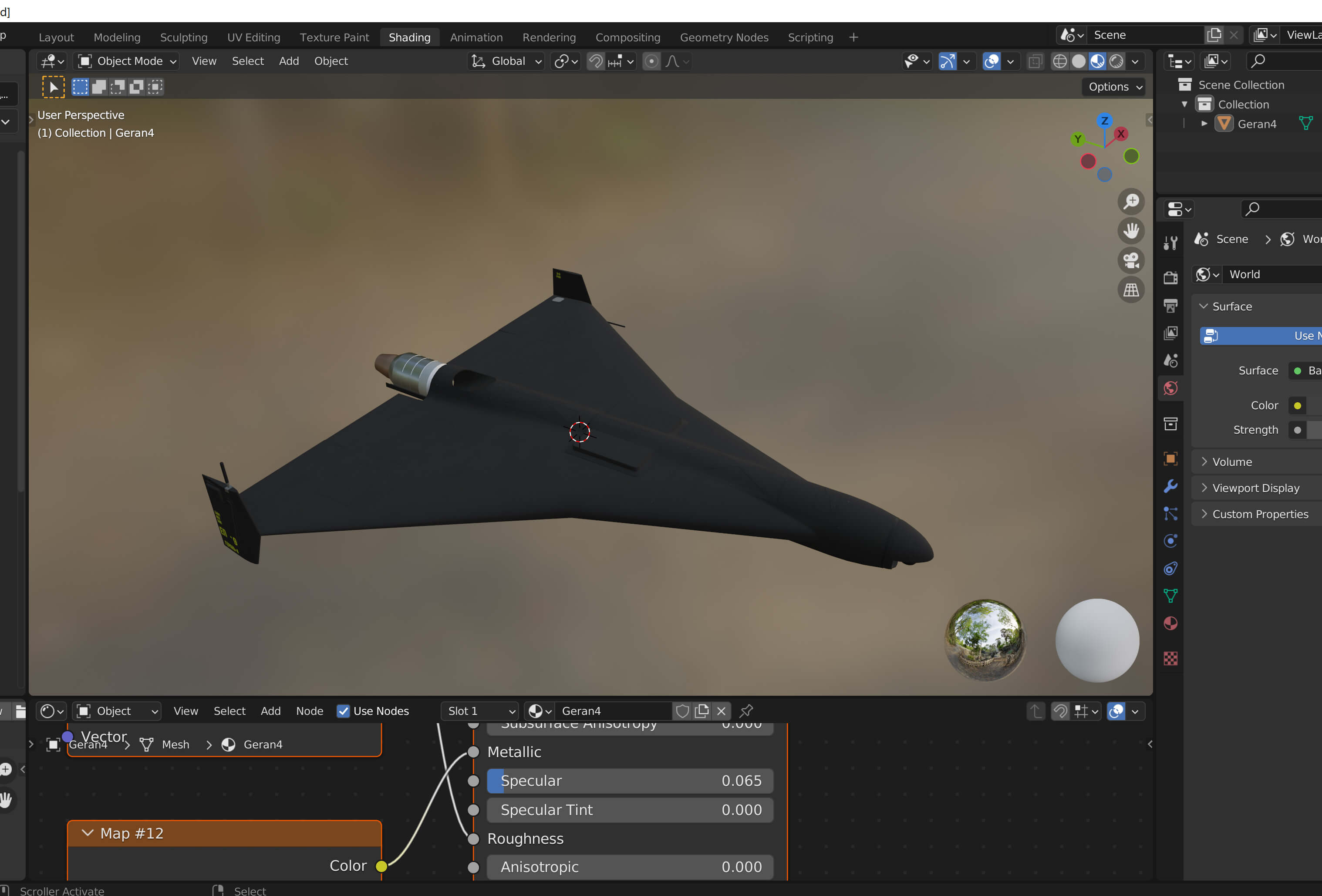
Task: Open the Geometry Nodes workspace tab
Action: click(724, 37)
